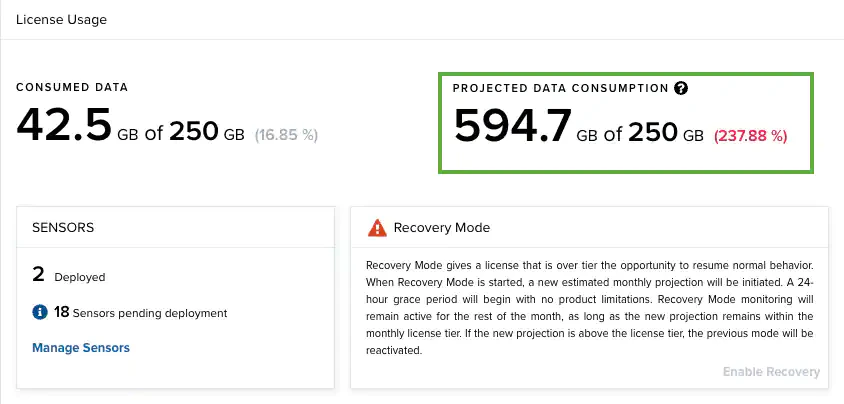
Task: Select the Consumed Data label
Action: 72,88
